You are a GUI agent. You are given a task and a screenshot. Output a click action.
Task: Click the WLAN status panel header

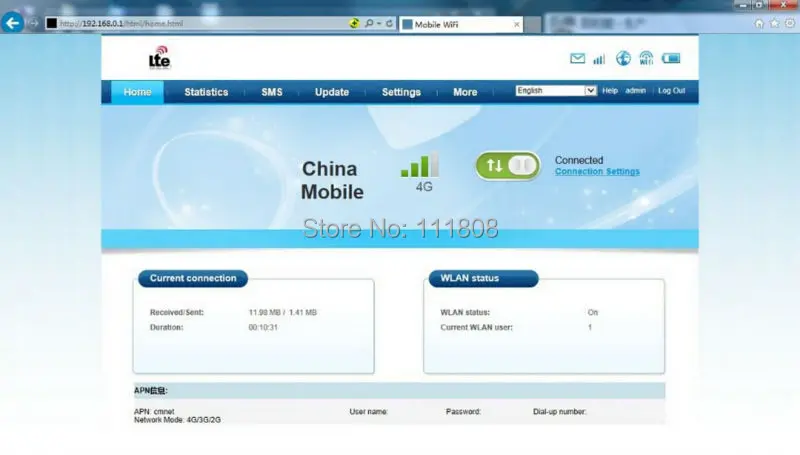click(483, 279)
